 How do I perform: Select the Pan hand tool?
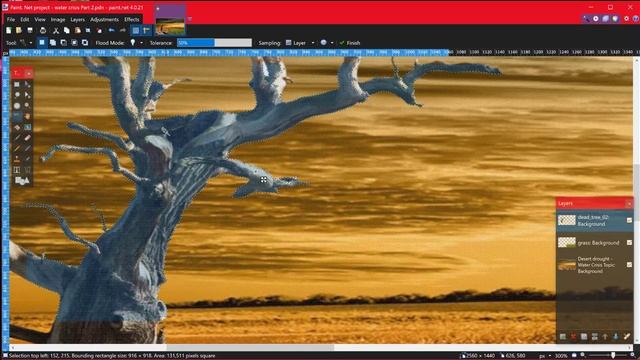27,116
